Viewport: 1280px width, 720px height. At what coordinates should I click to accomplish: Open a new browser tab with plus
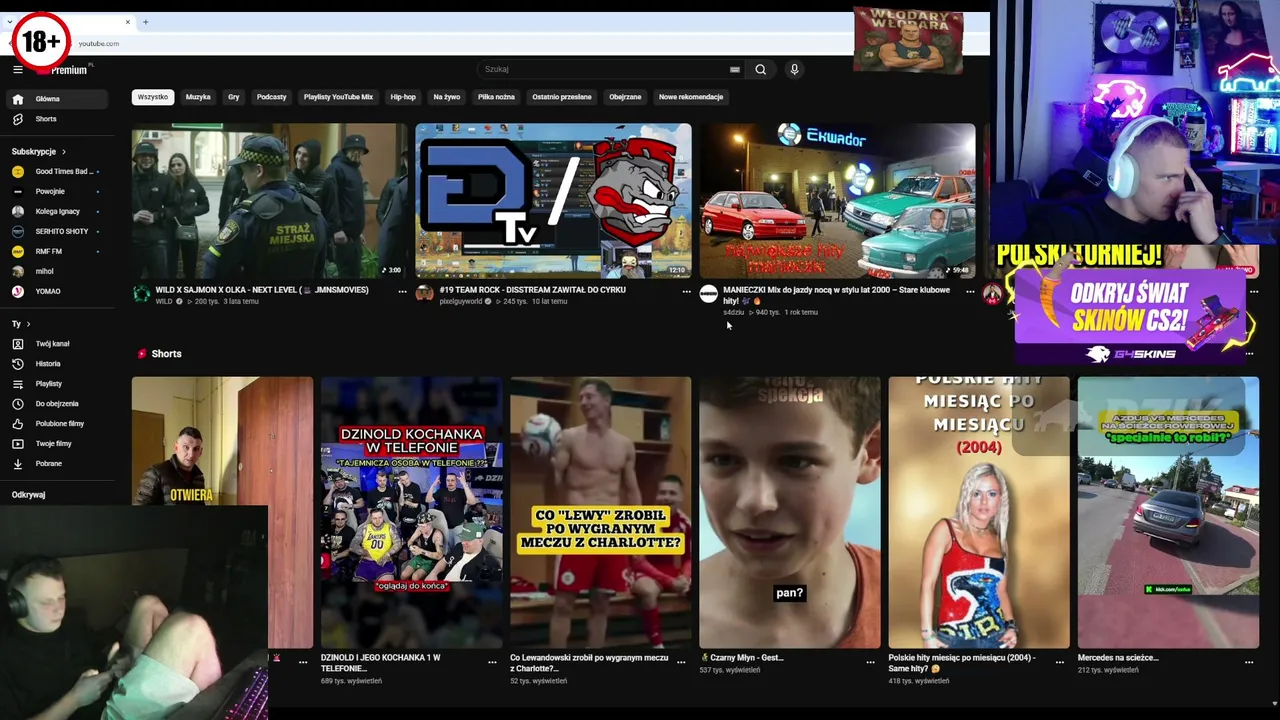pos(145,22)
